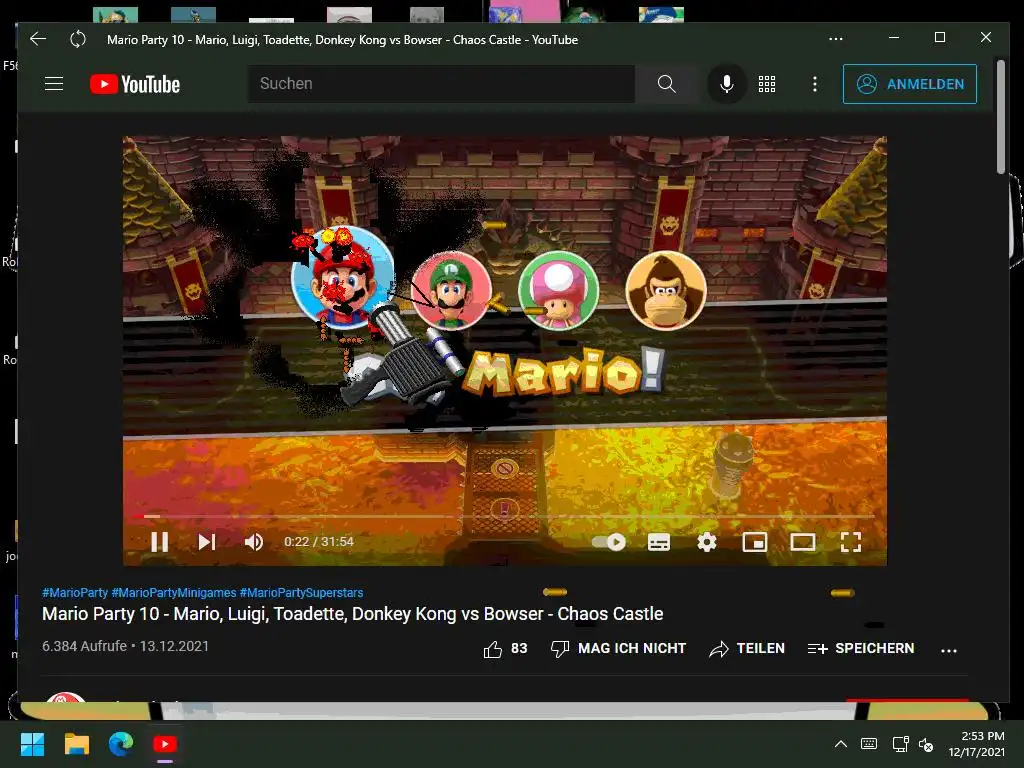Click the muted speaker tray icon

[x=926, y=744]
